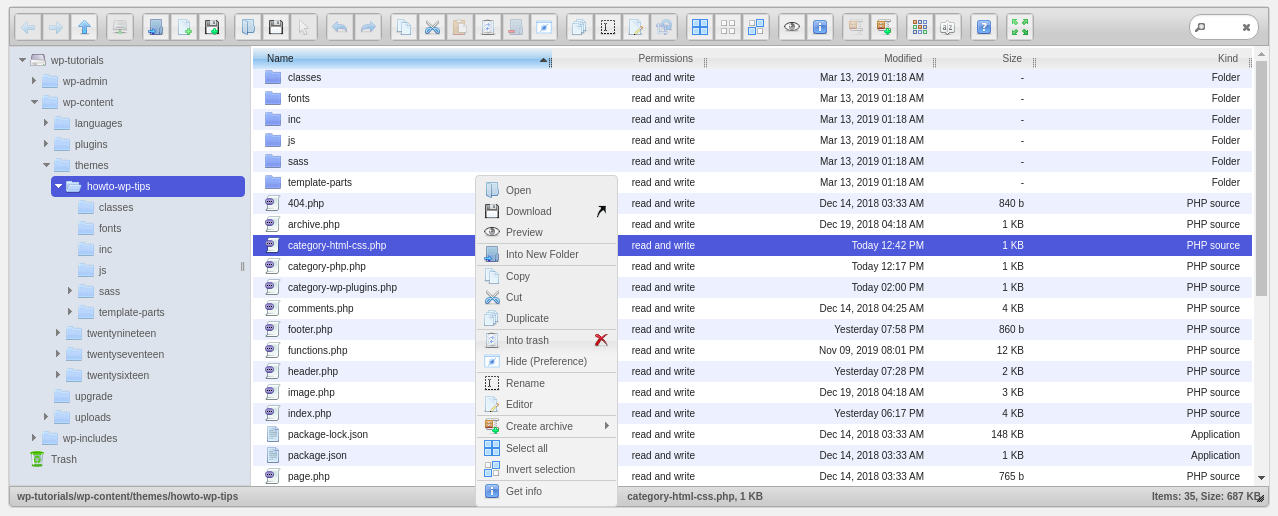Click the toolbar Duplicate icon
The height and width of the screenshot is (516, 1278).
coord(580,27)
